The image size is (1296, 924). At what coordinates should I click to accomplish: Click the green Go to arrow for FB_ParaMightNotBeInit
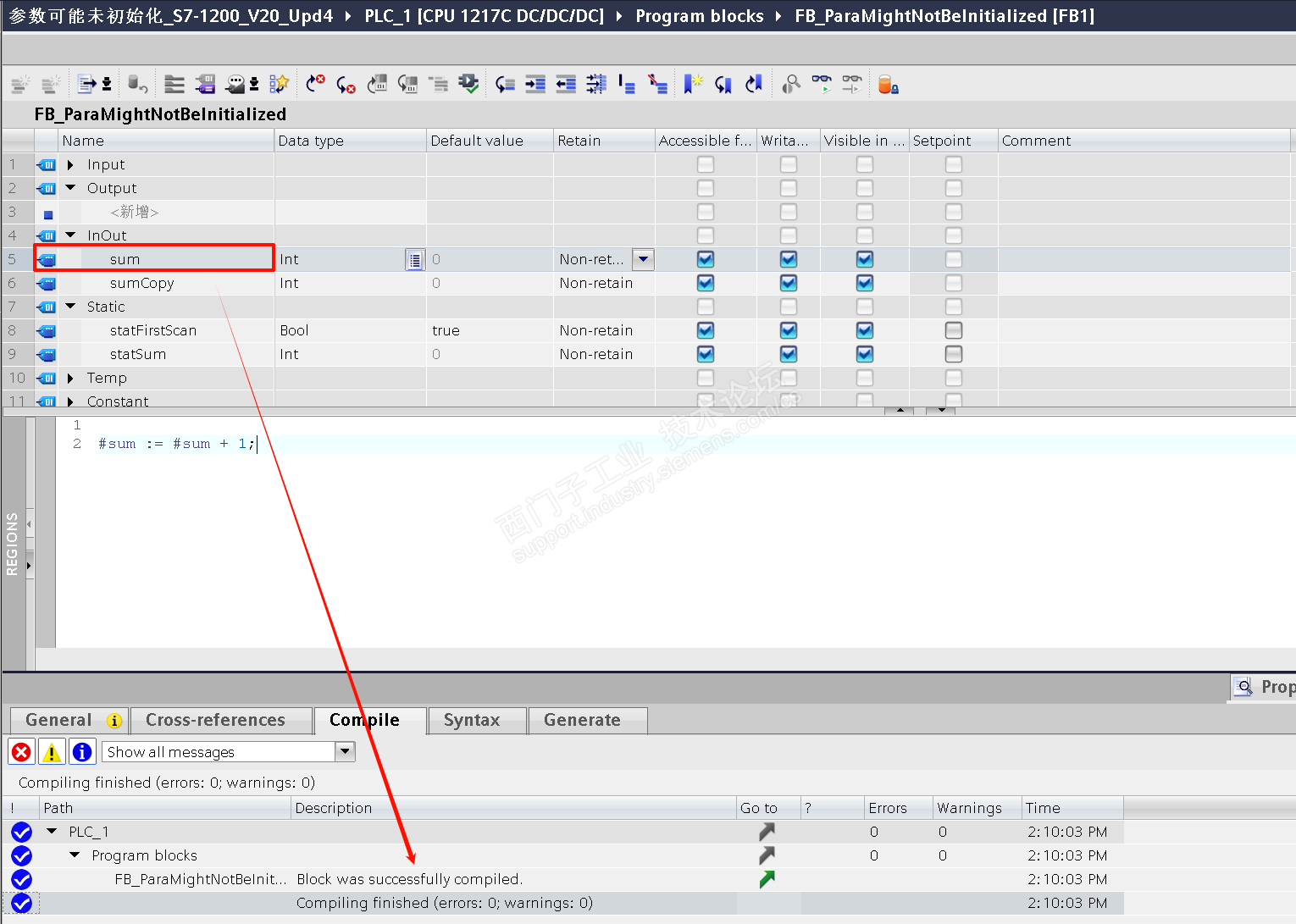pos(767,879)
